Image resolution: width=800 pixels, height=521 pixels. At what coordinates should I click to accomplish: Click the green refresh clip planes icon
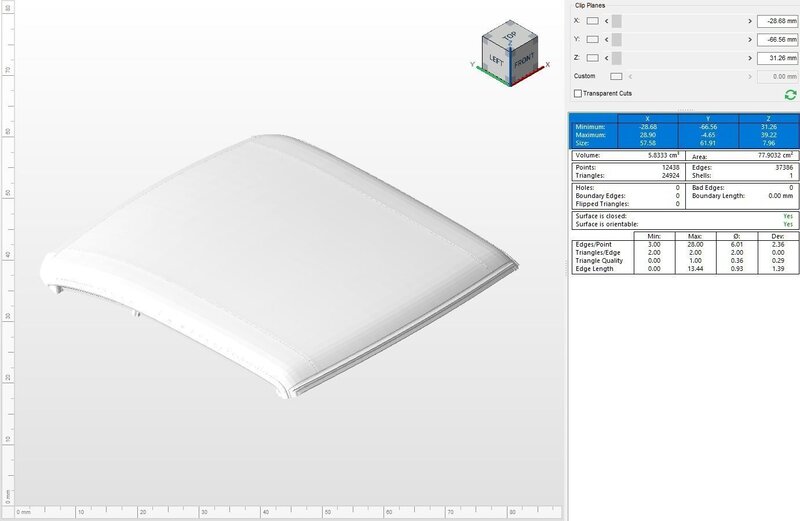[790, 94]
